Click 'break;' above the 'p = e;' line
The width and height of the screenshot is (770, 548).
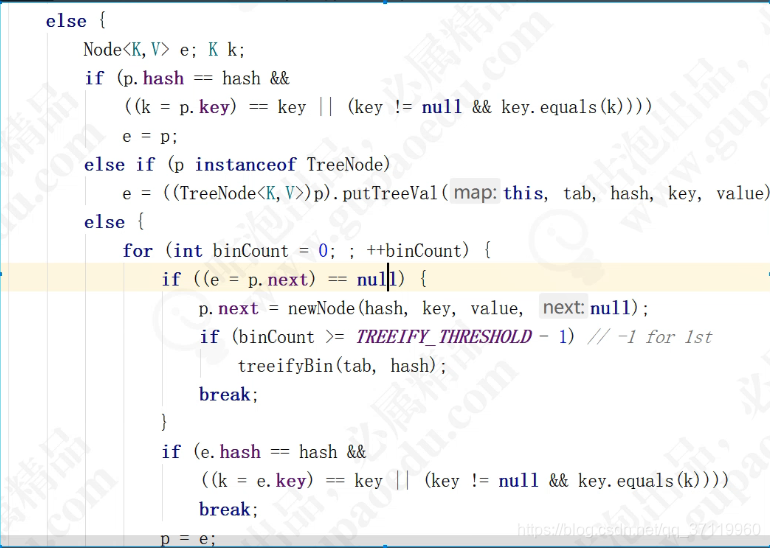(x=228, y=509)
